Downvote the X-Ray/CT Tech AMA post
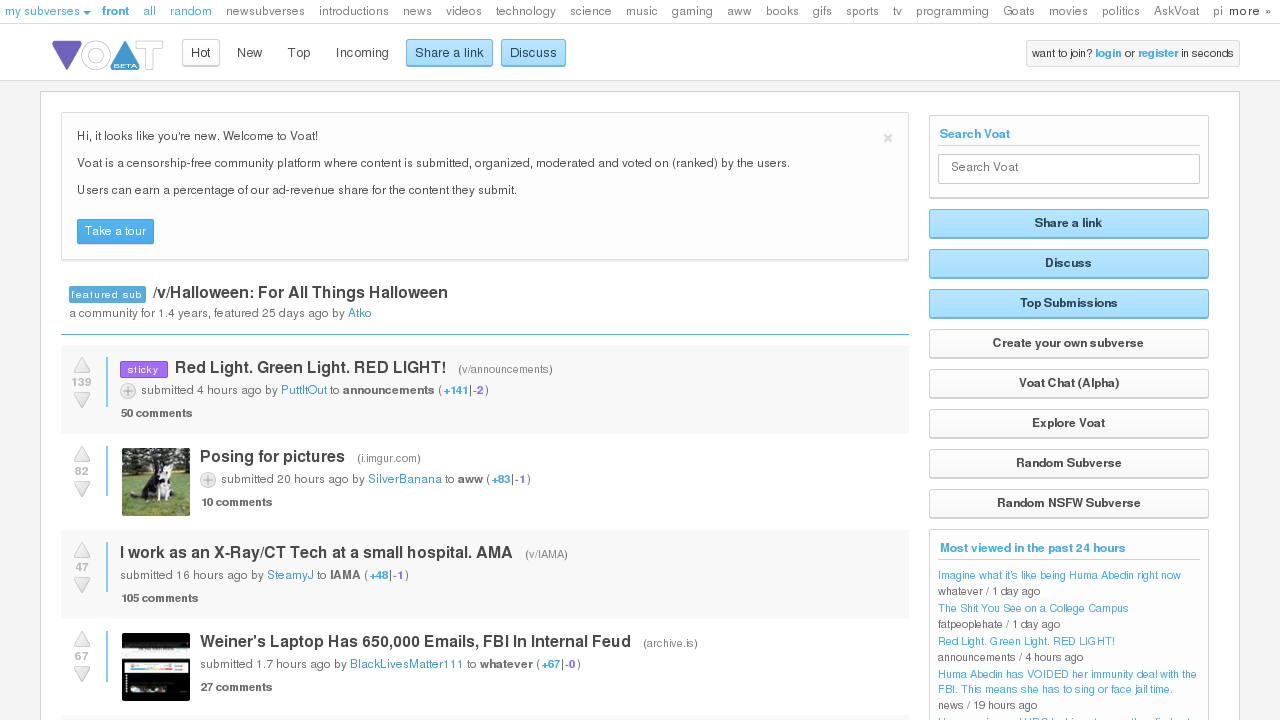 [x=82, y=585]
